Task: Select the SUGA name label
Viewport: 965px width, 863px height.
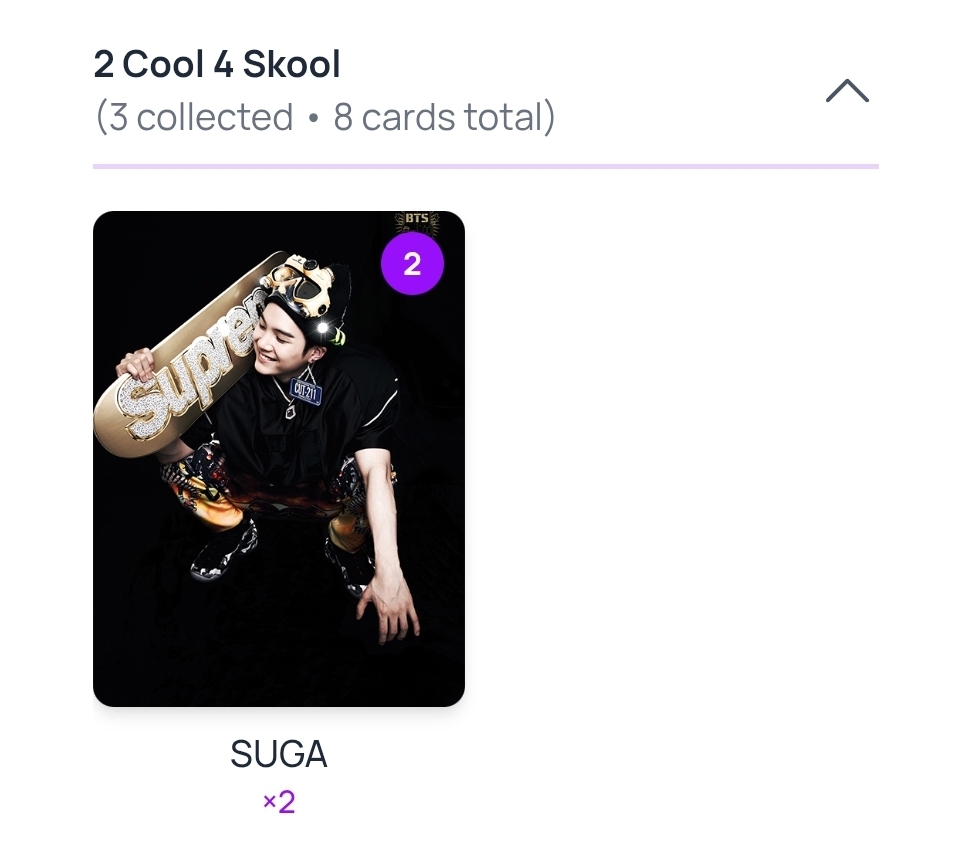Action: [278, 755]
